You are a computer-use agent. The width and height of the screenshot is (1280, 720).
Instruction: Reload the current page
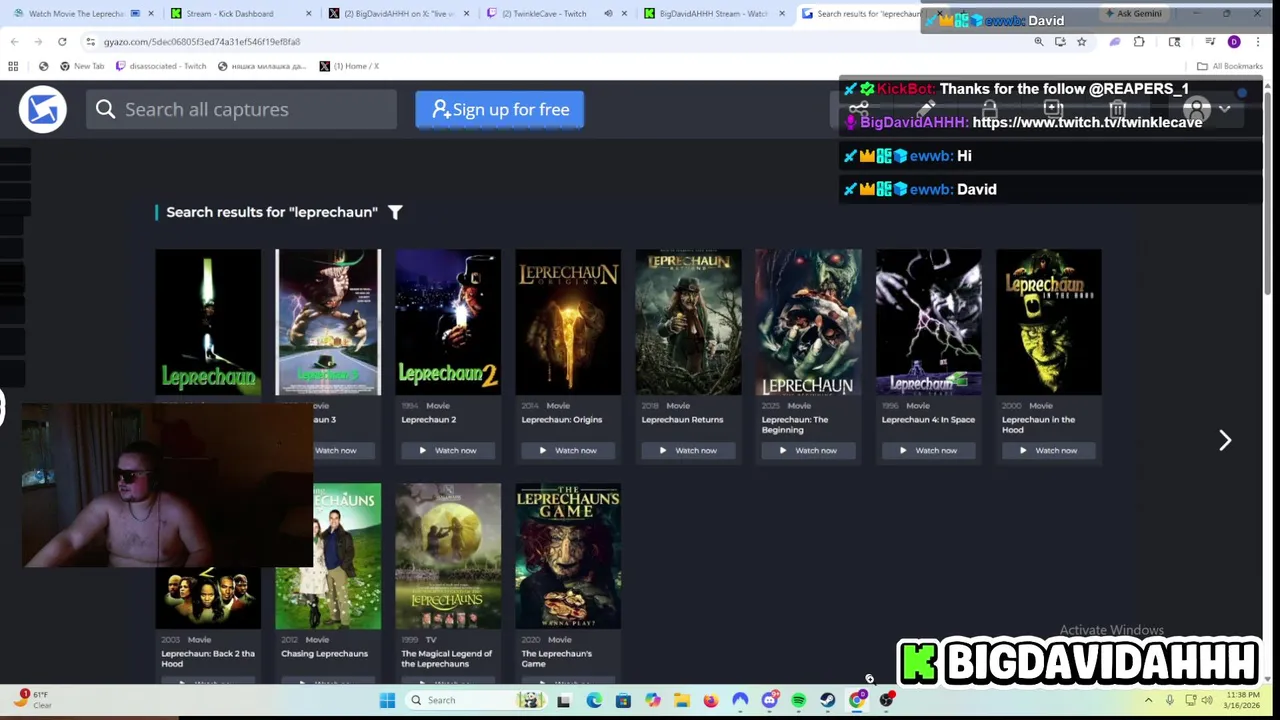click(x=62, y=42)
